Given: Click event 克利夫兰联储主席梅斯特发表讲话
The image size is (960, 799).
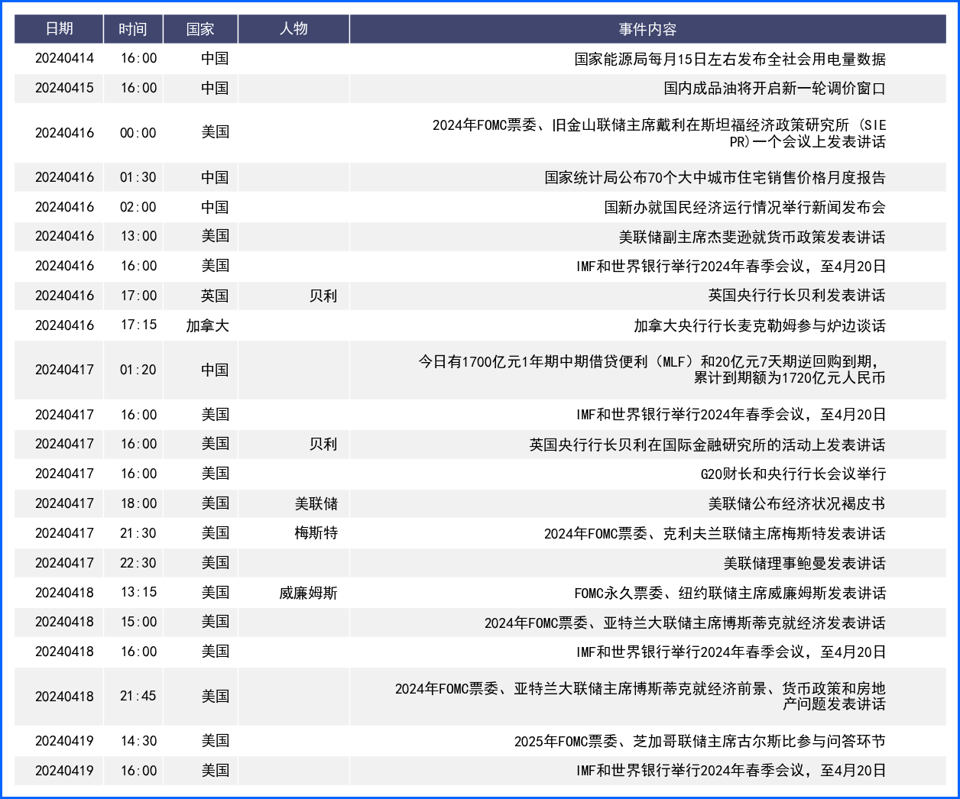Looking at the screenshot, I should point(715,534).
